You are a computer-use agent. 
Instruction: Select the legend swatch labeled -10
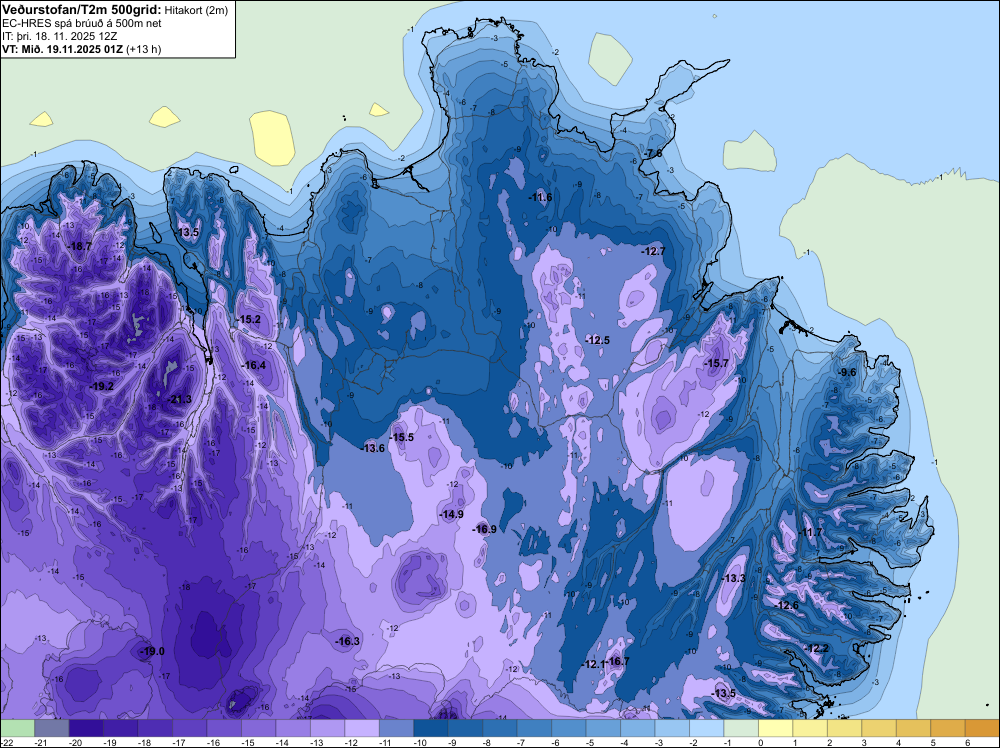point(430,728)
